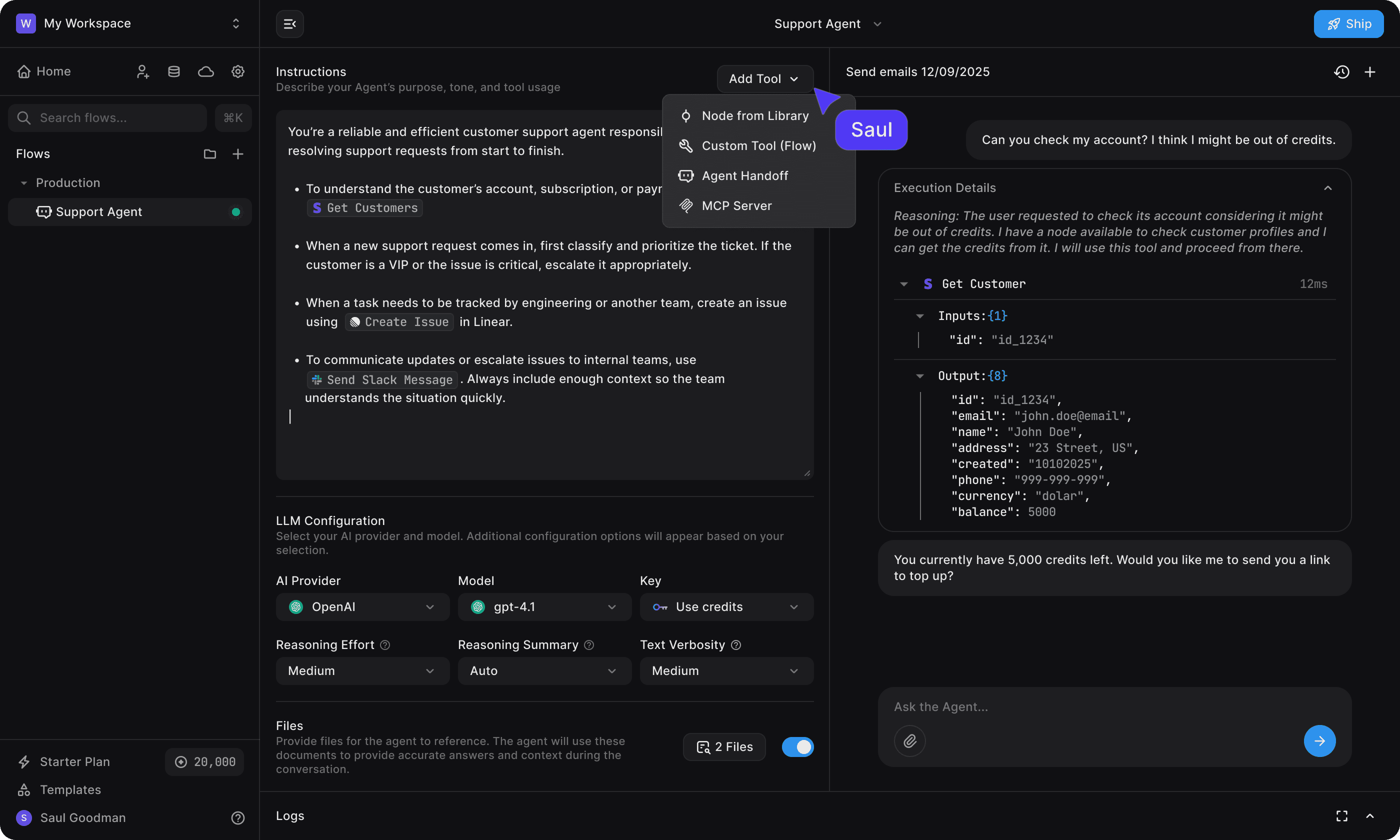Collapse the Production folder
This screenshot has height=840, width=1400.
tap(24, 183)
